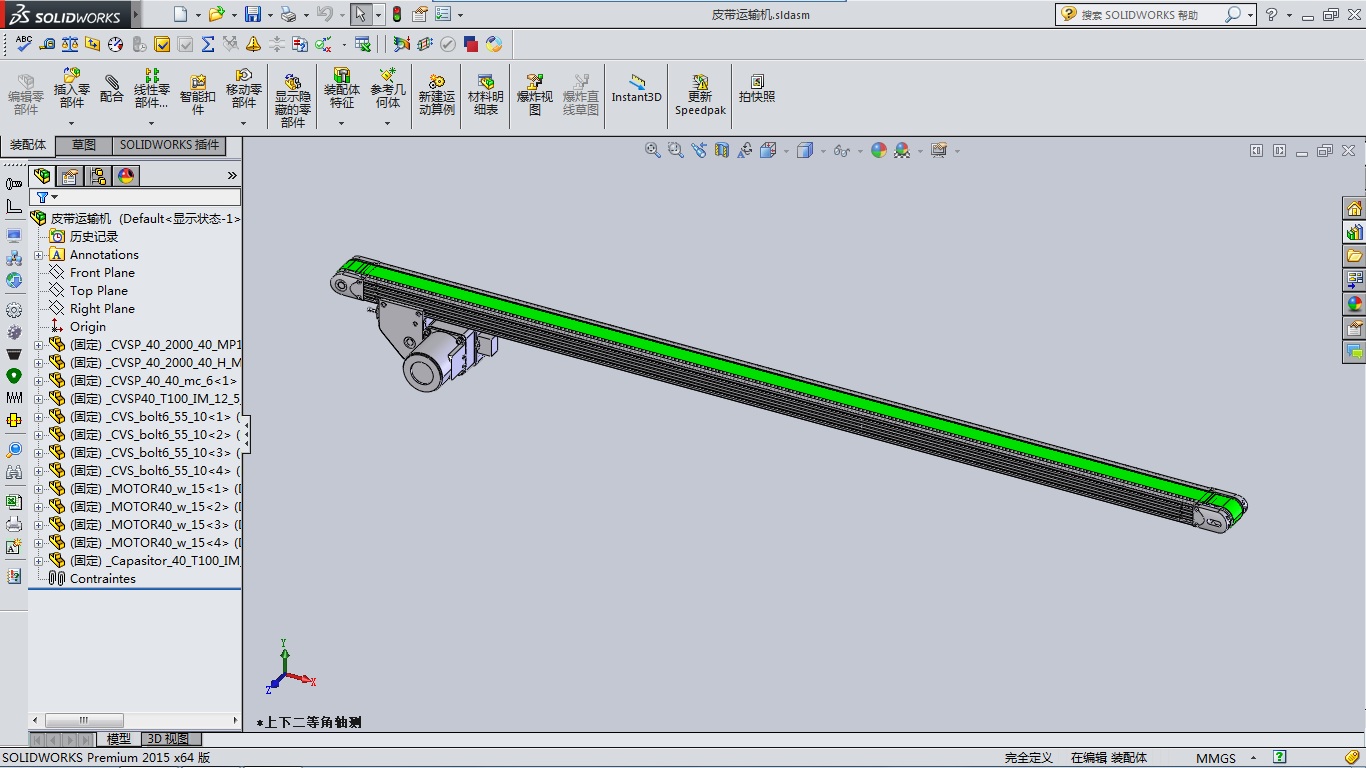Expand FeatureManager panel with double chevron
This screenshot has width=1366, height=768.
click(232, 176)
